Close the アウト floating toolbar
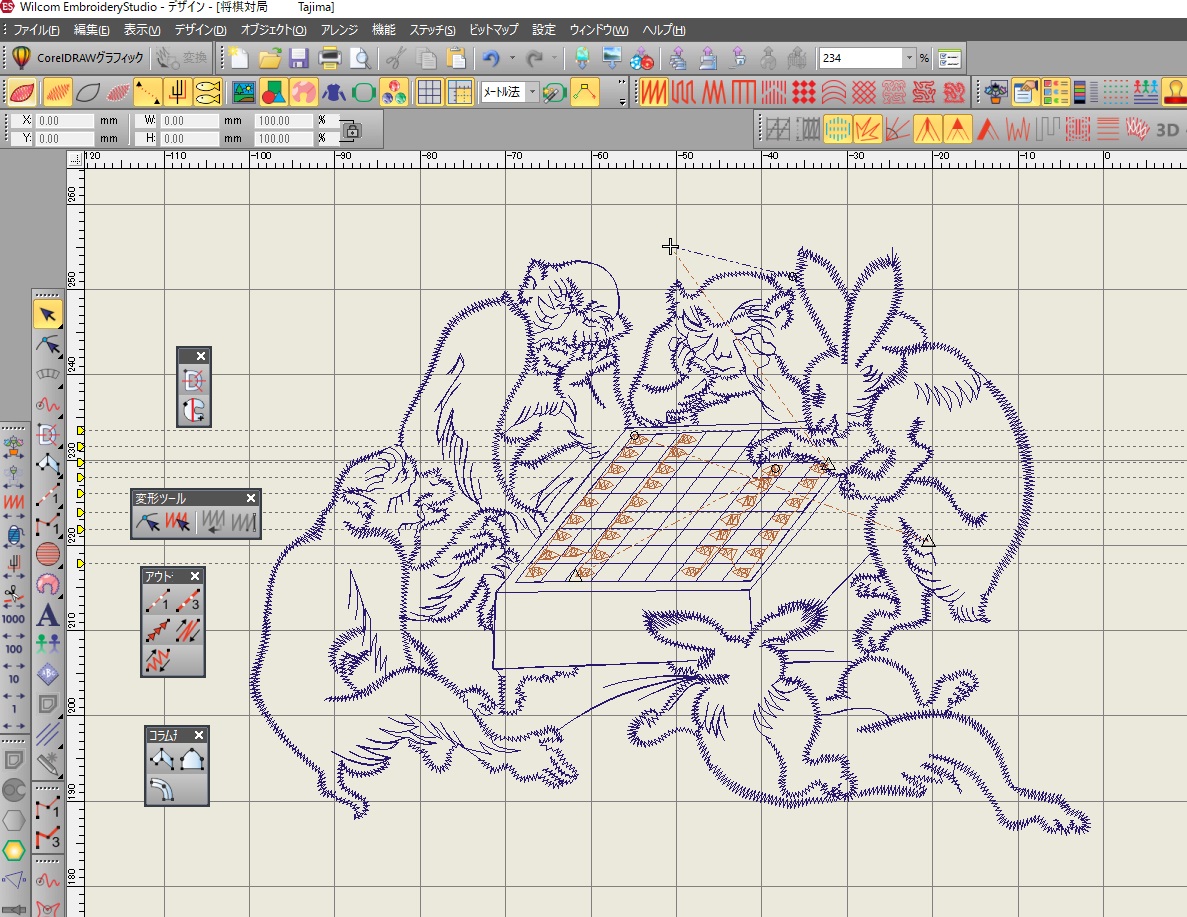This screenshot has width=1187, height=917. tap(195, 576)
